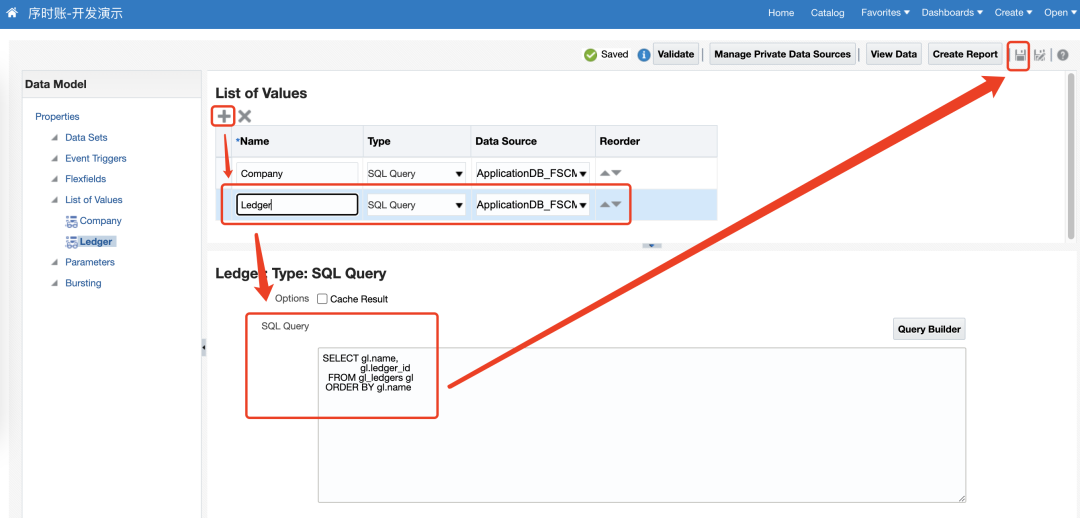Screen dimensions: 1080x518
Task: Click the Save disk icon
Action: [x=1020, y=54]
